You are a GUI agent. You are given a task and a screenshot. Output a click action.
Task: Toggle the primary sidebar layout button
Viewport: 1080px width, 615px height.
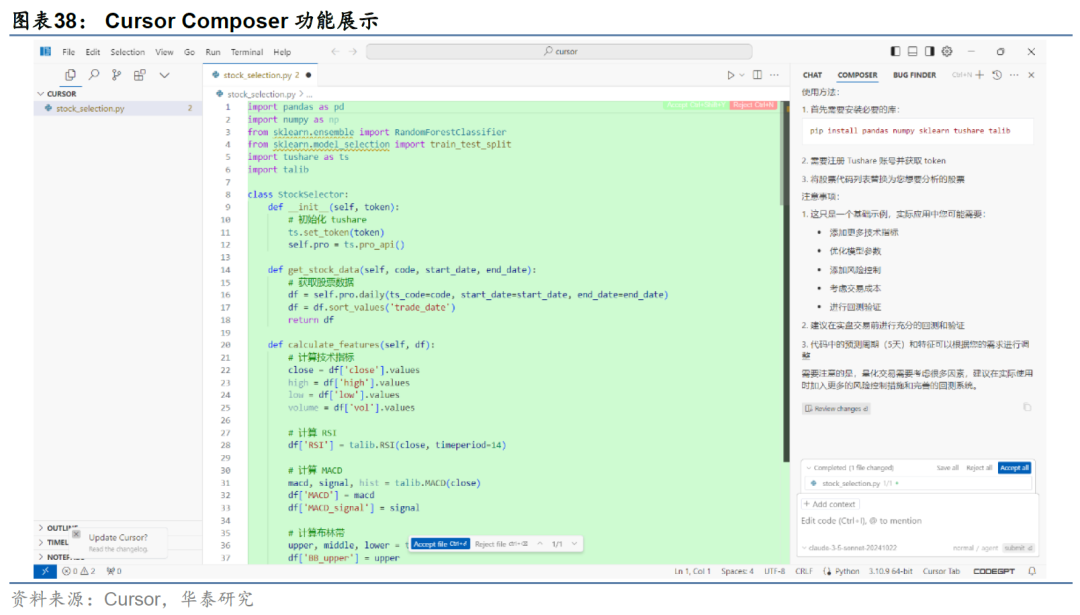tap(895, 52)
